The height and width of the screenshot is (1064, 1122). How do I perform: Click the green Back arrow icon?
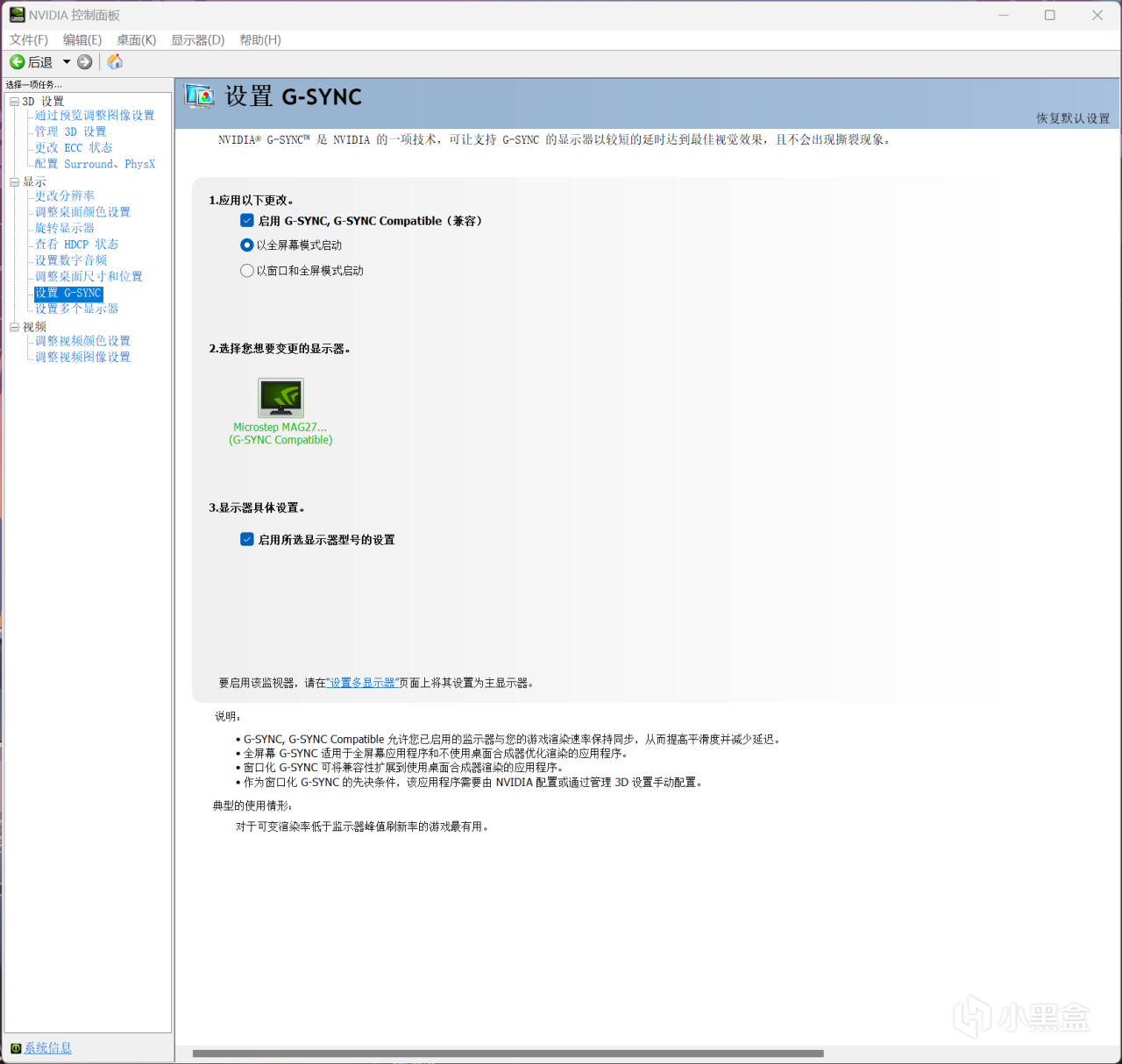[x=17, y=62]
